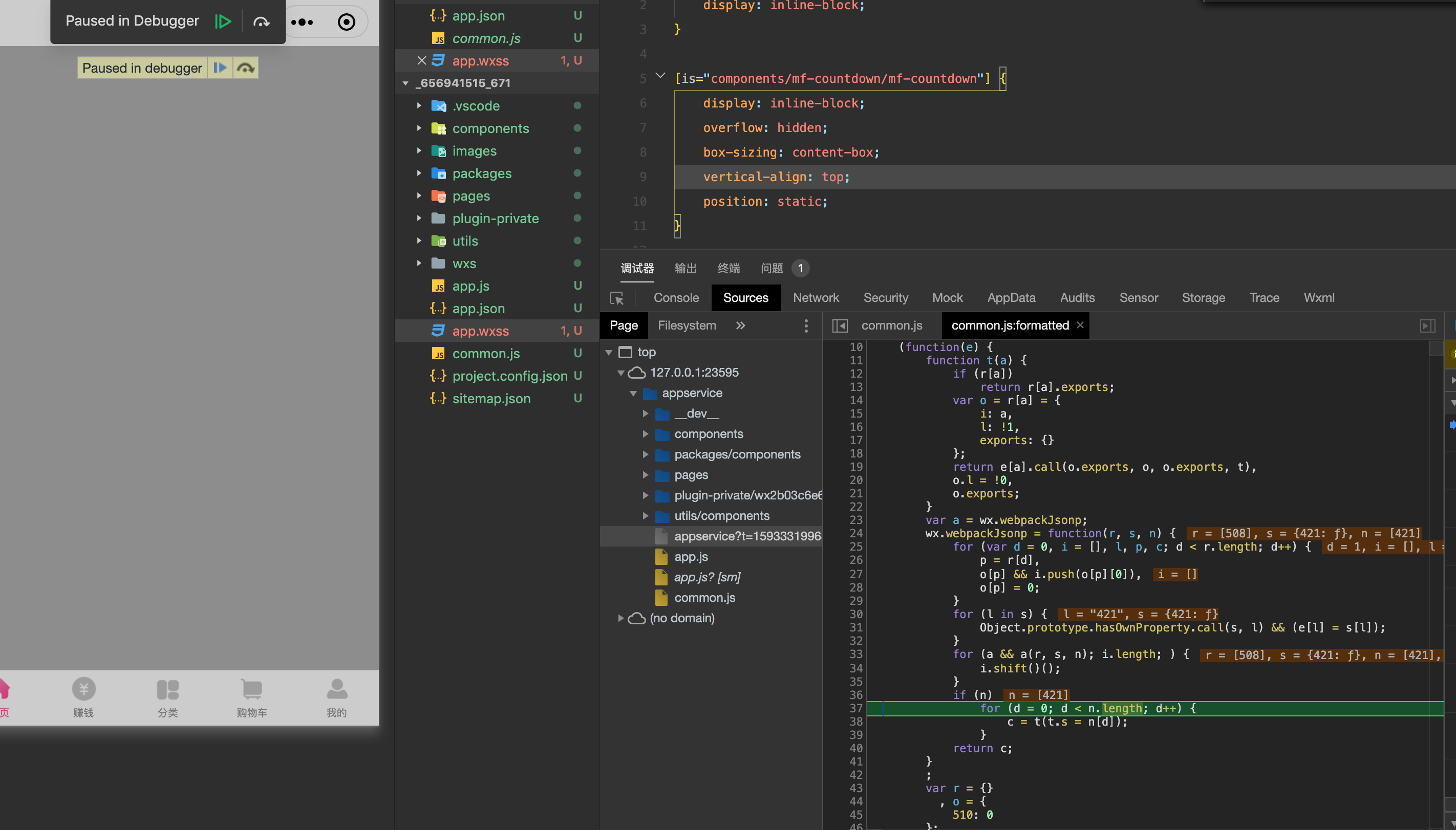Open the Network devtools tab
The width and height of the screenshot is (1456, 830).
(816, 298)
